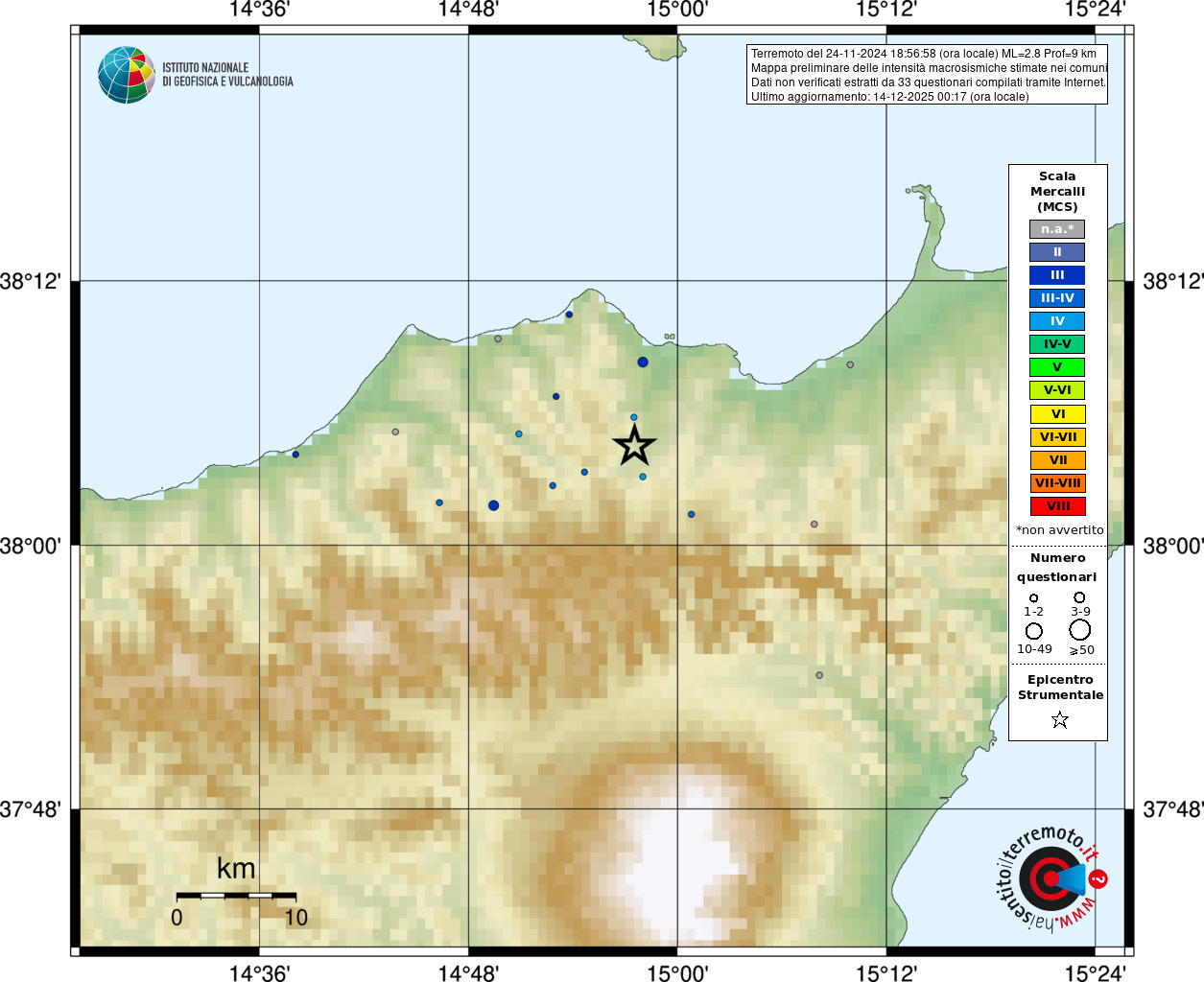Click the epicenter star on the map

[634, 446]
